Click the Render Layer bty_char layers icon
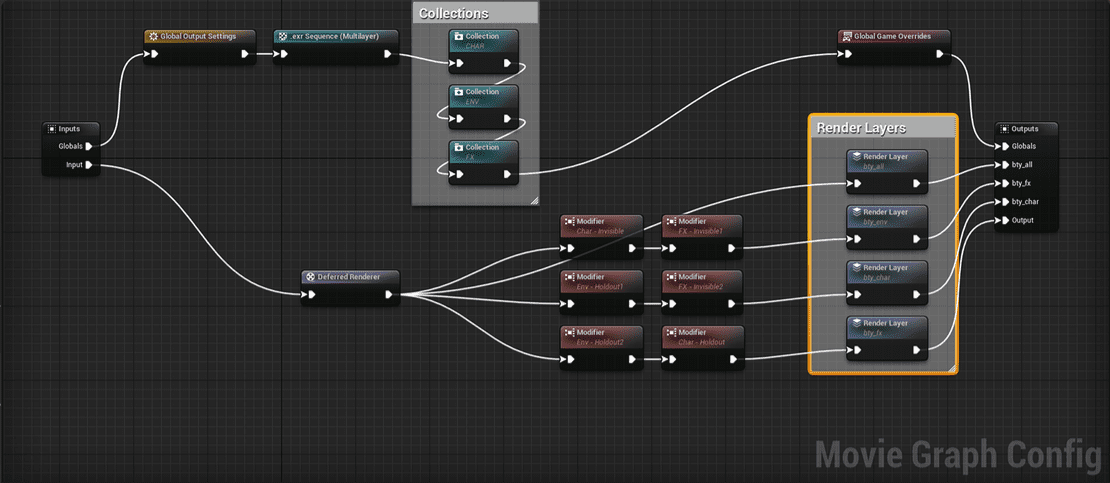1110x483 pixels. pyautogui.click(x=856, y=268)
